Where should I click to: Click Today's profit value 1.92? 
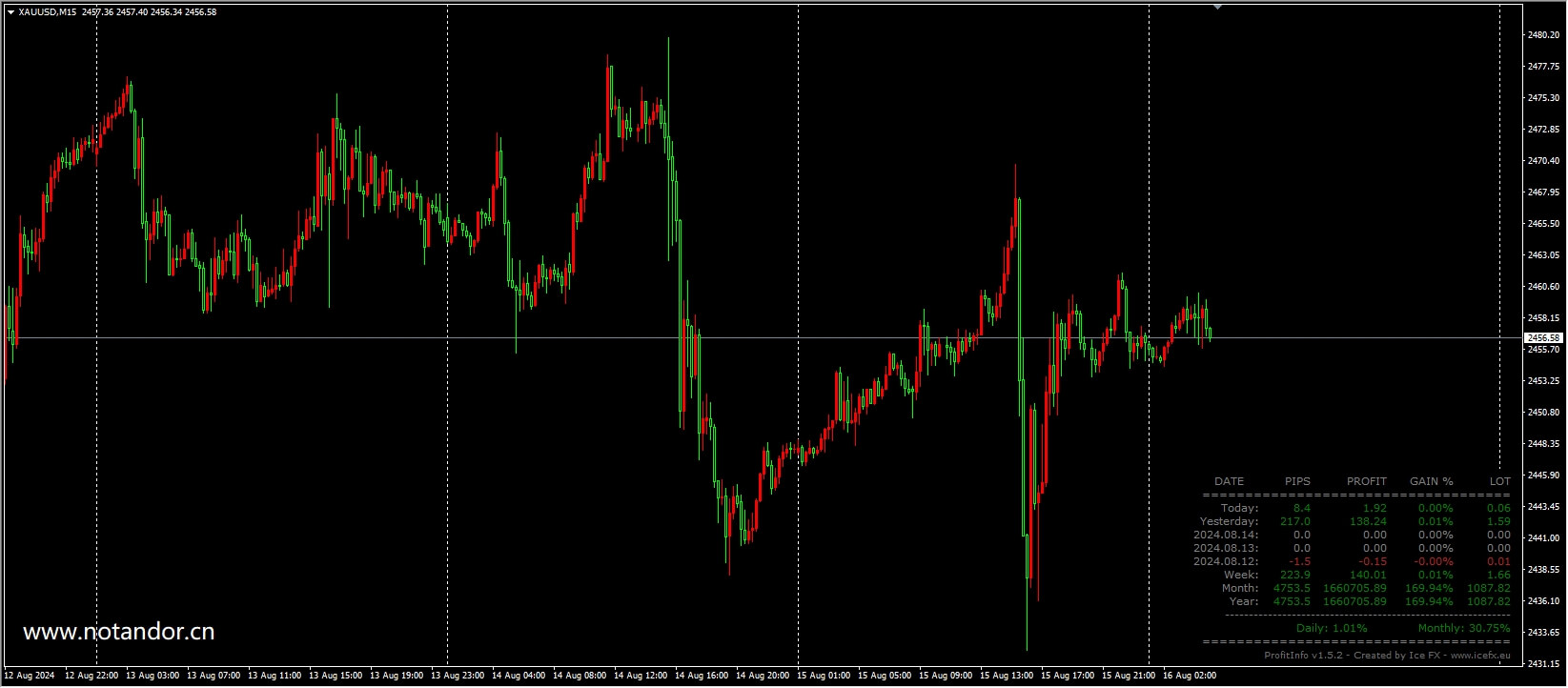(1375, 508)
